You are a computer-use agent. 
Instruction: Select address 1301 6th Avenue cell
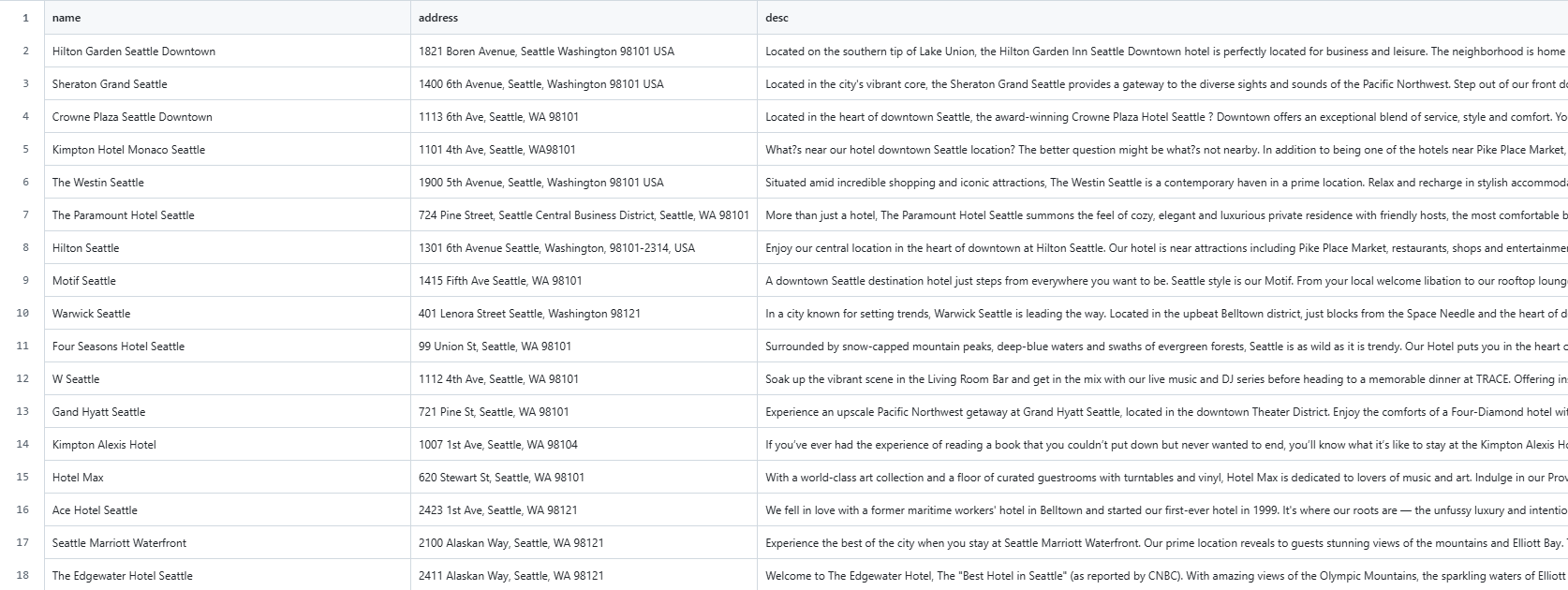coord(584,248)
